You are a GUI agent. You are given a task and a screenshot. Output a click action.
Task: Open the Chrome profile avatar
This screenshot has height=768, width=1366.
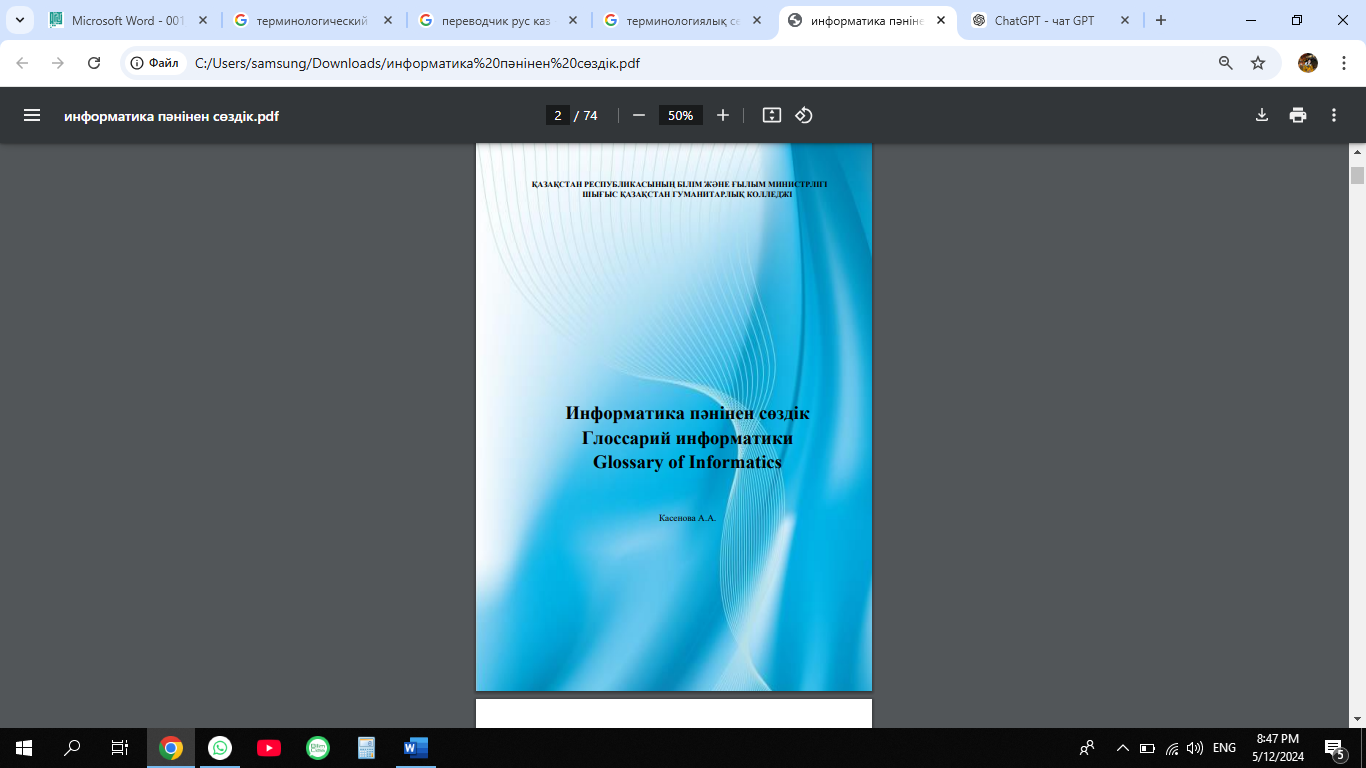pos(1308,63)
